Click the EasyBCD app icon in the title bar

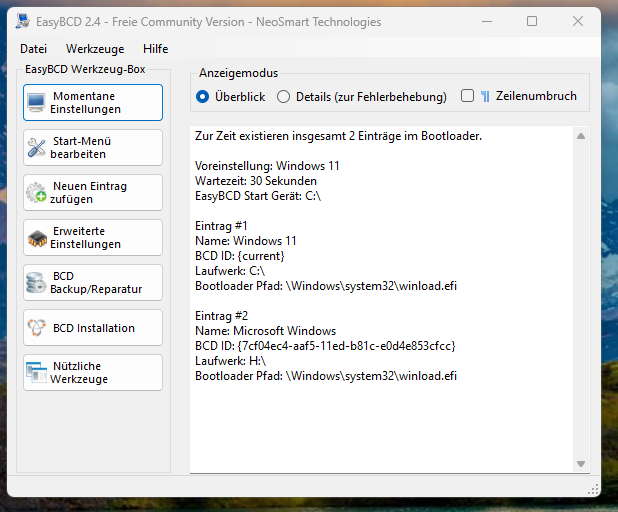(x=23, y=21)
